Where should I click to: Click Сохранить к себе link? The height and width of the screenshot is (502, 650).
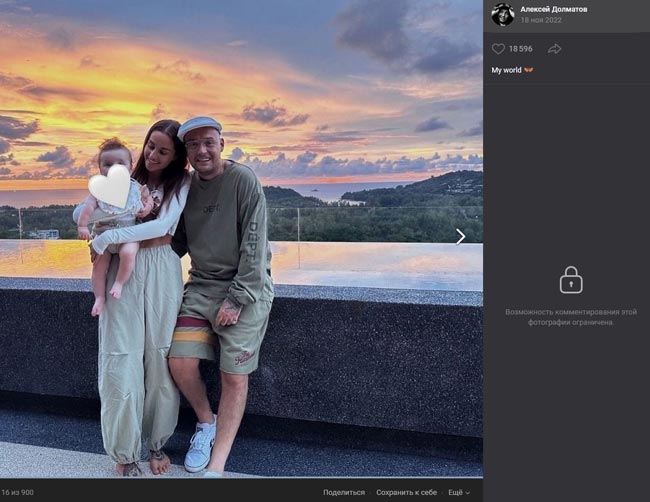[x=406, y=492]
